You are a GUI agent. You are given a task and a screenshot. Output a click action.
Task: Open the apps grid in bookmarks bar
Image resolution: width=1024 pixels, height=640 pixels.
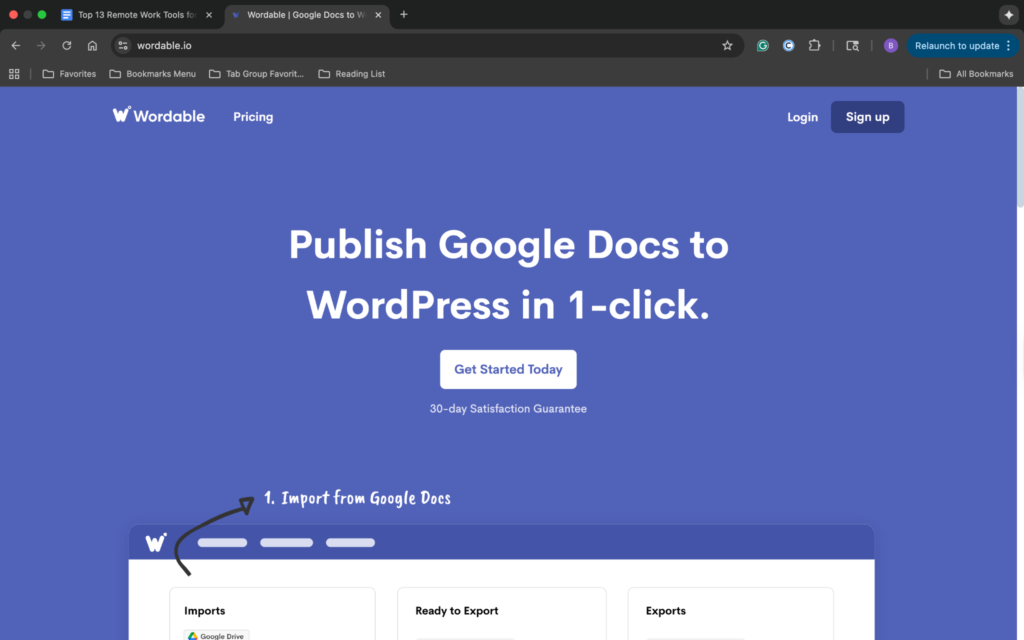pyautogui.click(x=14, y=74)
